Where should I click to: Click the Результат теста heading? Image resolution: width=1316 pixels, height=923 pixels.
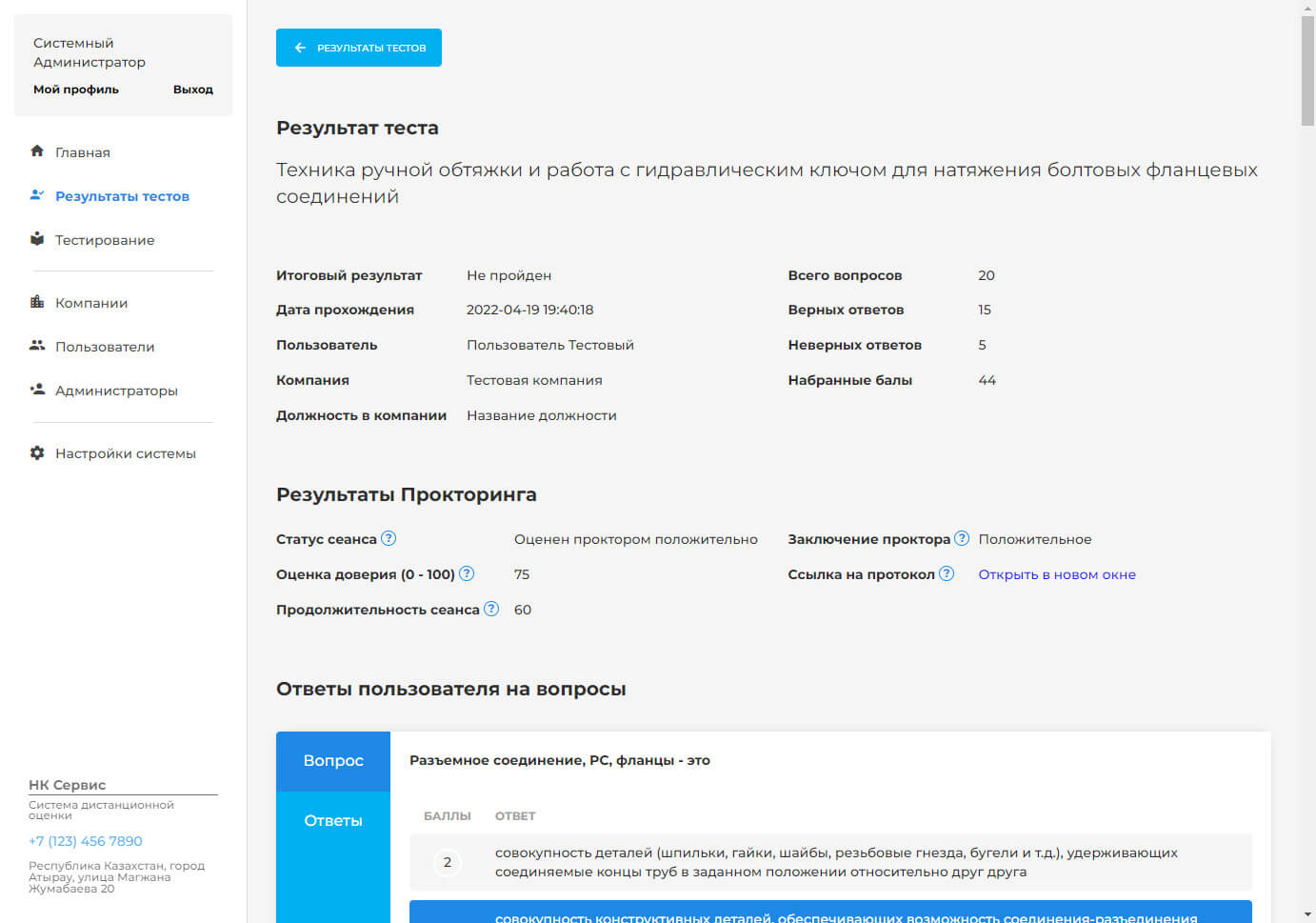(357, 128)
